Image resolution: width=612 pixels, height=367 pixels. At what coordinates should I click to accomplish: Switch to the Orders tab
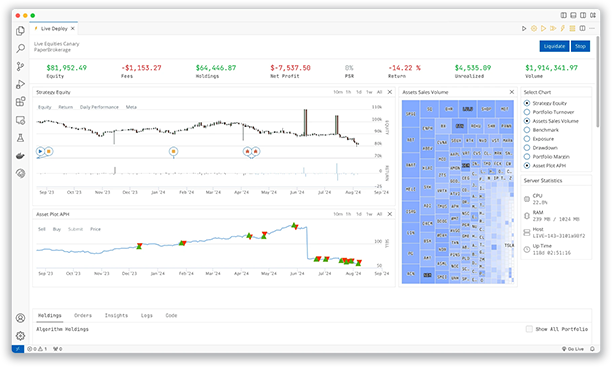(x=83, y=315)
